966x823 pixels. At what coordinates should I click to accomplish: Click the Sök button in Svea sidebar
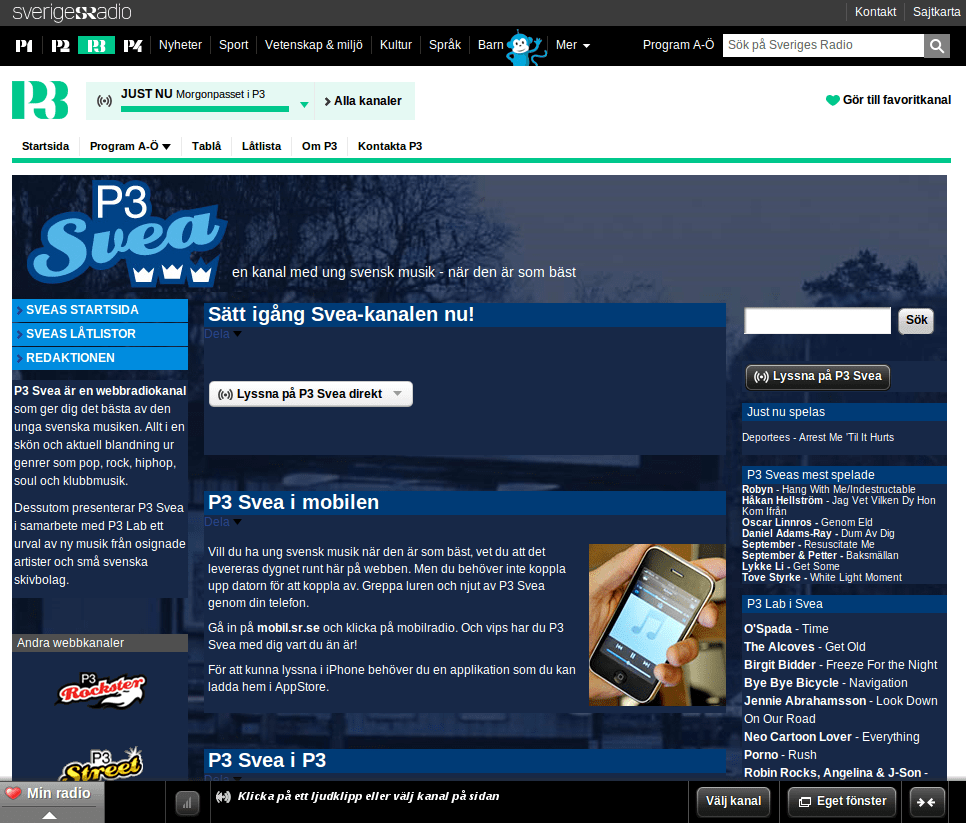pos(916,320)
